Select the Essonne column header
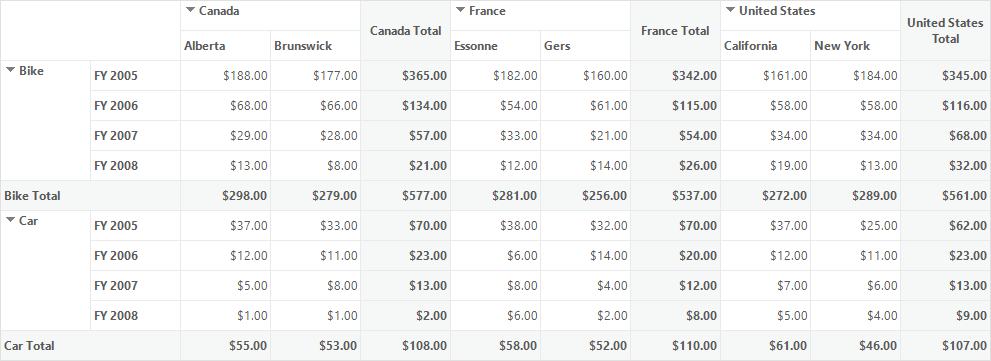Screen dimensions: 991x361 click(x=496, y=46)
